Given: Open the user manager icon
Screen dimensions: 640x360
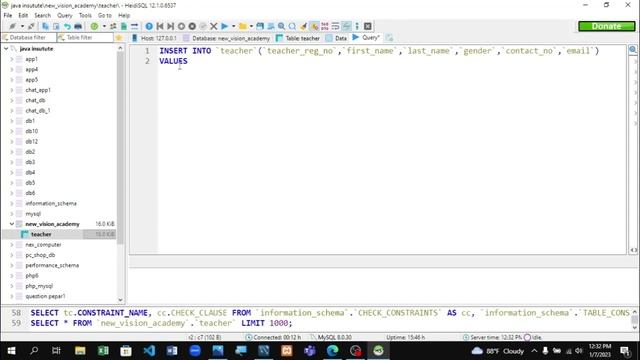Looking at the screenshot, I should point(113,26).
